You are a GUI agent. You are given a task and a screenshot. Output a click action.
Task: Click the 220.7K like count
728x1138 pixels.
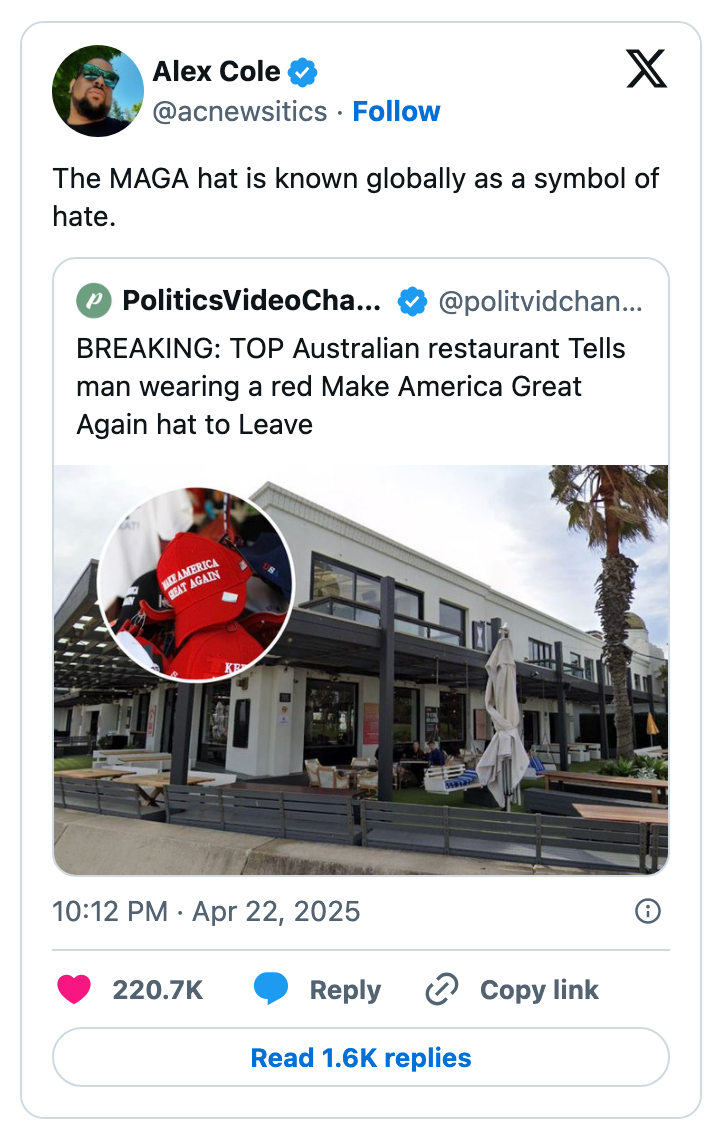[157, 989]
